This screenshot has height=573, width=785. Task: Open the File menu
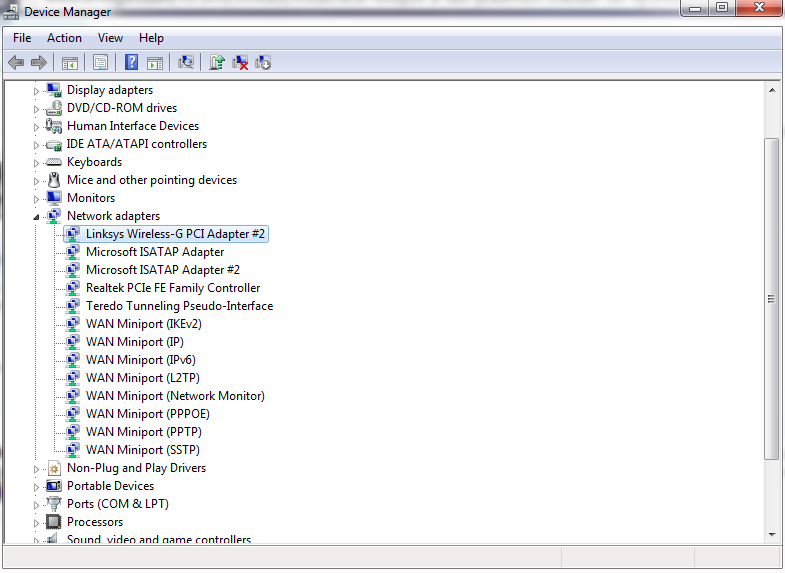[x=22, y=38]
